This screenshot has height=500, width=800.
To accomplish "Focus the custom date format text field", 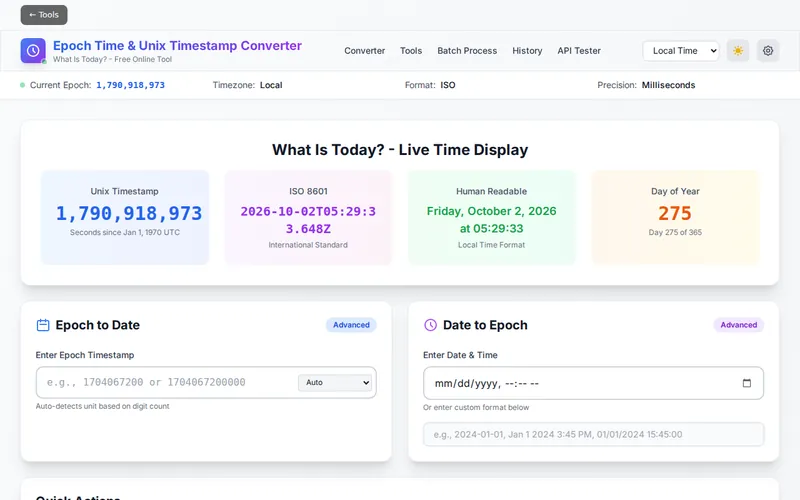I will (593, 435).
